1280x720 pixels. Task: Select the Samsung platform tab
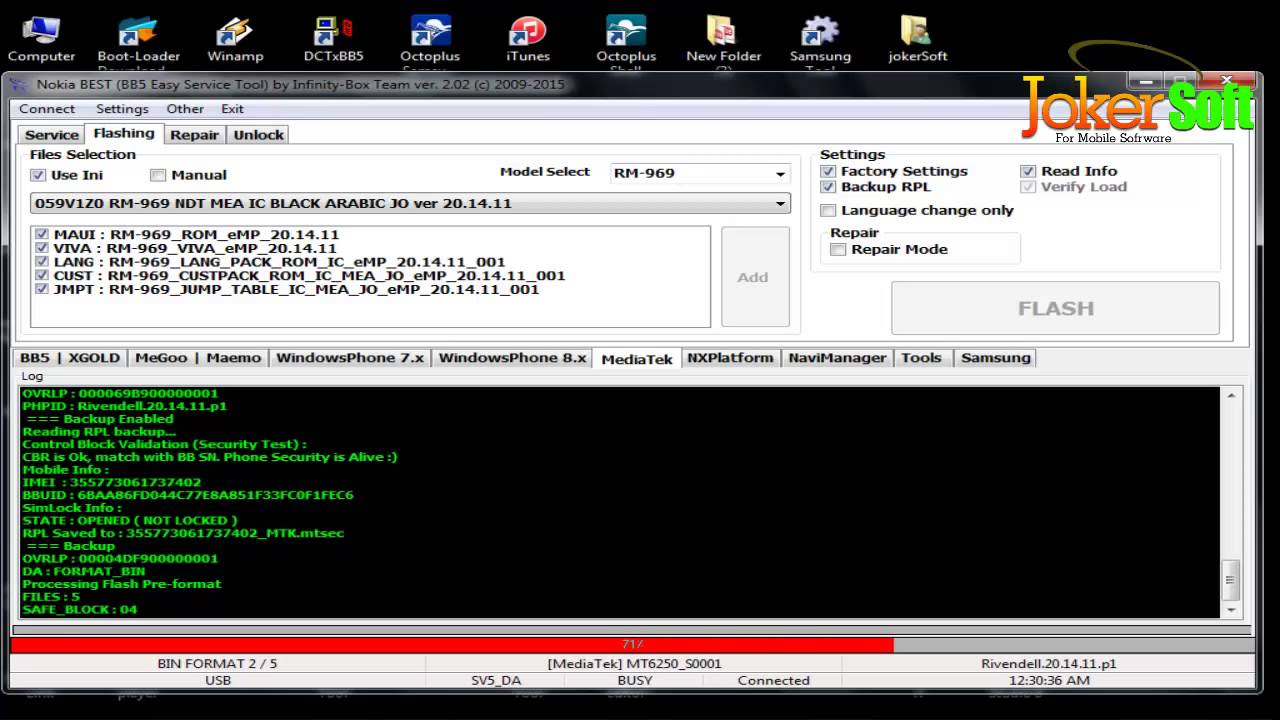click(995, 358)
